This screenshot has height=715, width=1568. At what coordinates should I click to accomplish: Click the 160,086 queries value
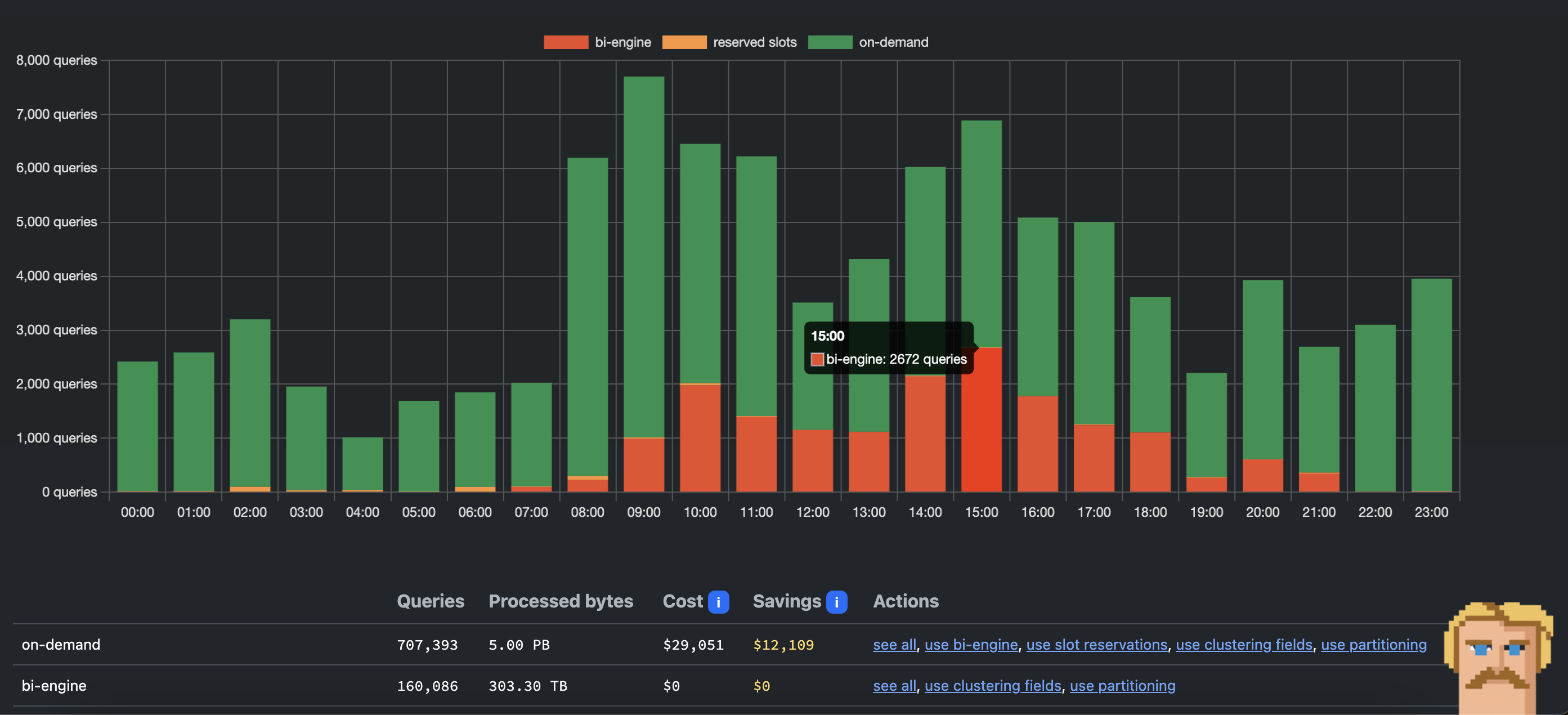coord(427,686)
